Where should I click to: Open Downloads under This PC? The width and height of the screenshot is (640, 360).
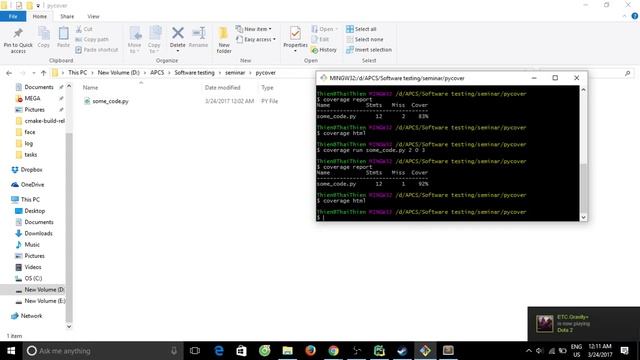38,233
